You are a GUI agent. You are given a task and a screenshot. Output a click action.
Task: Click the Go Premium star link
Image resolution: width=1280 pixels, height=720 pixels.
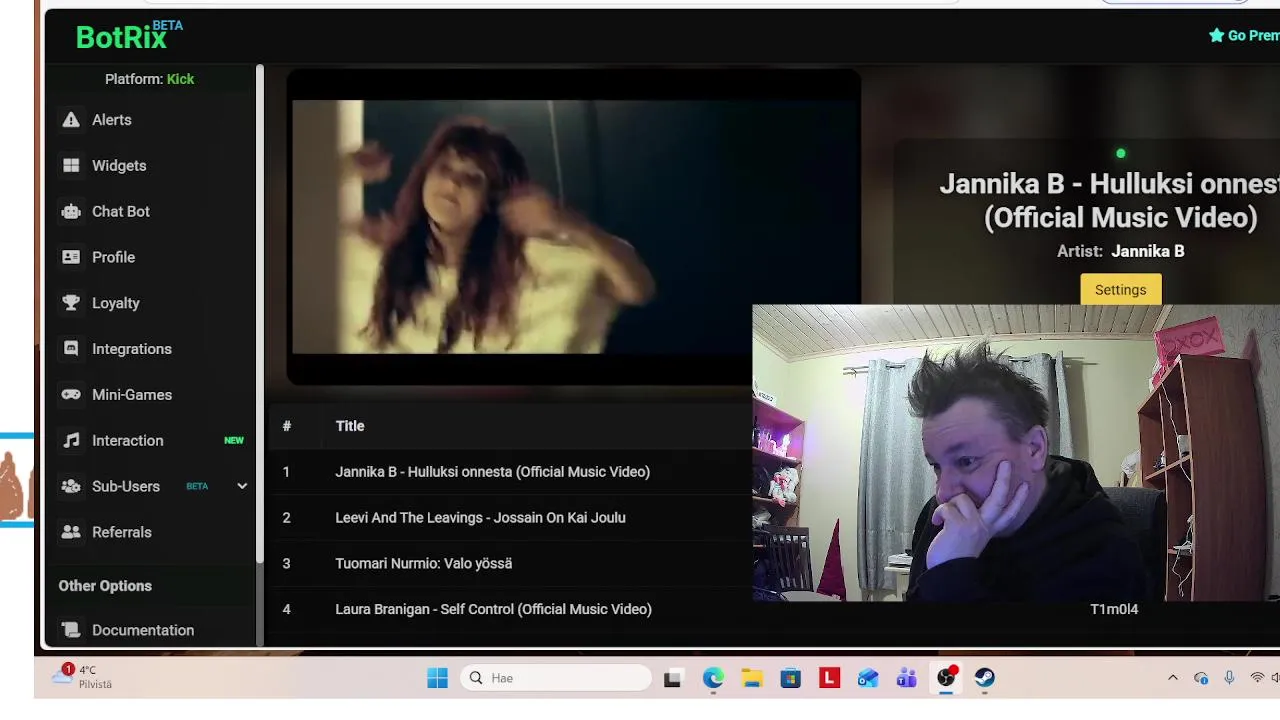pos(1244,35)
